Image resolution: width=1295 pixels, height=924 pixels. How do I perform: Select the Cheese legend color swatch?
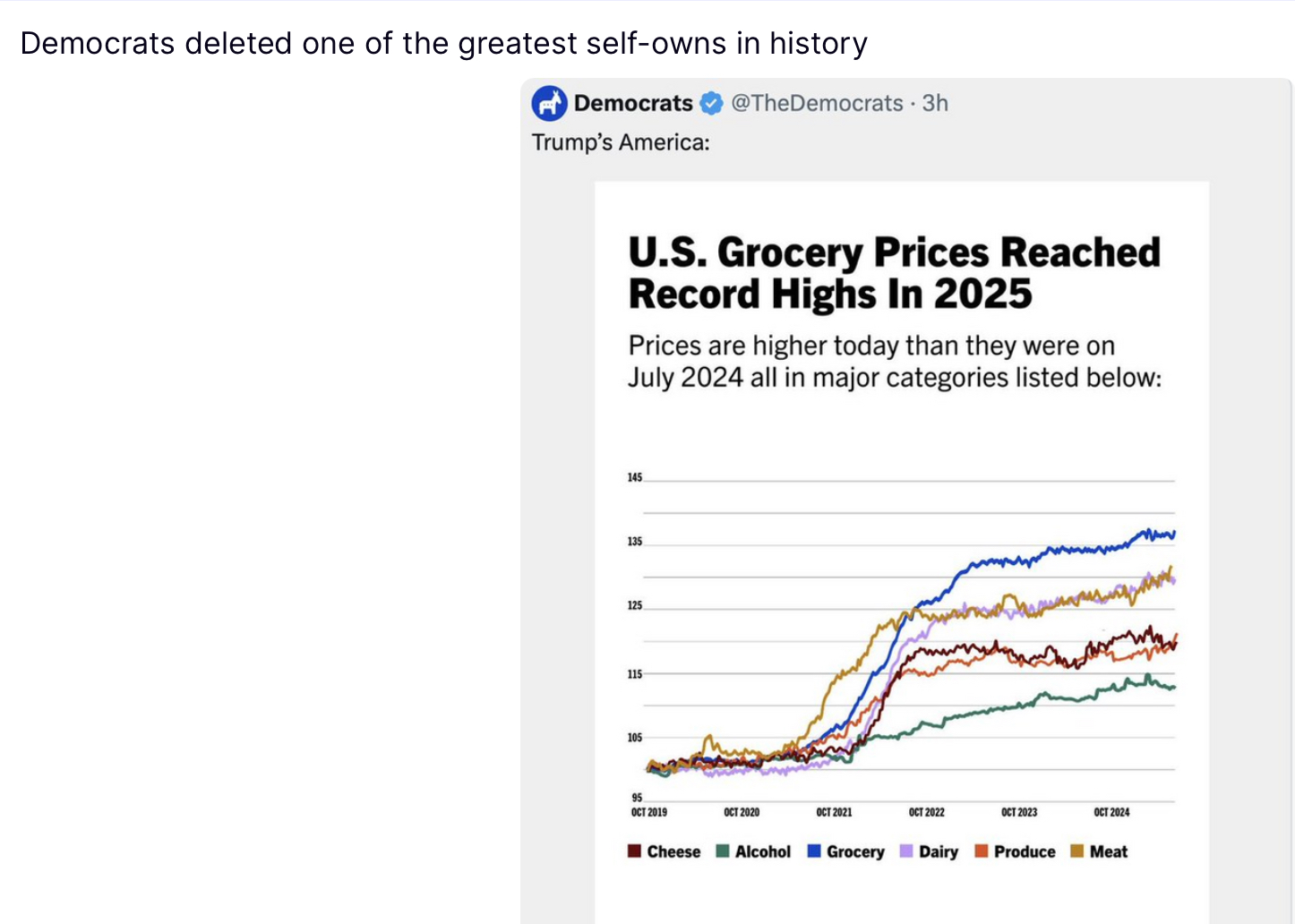click(x=634, y=851)
